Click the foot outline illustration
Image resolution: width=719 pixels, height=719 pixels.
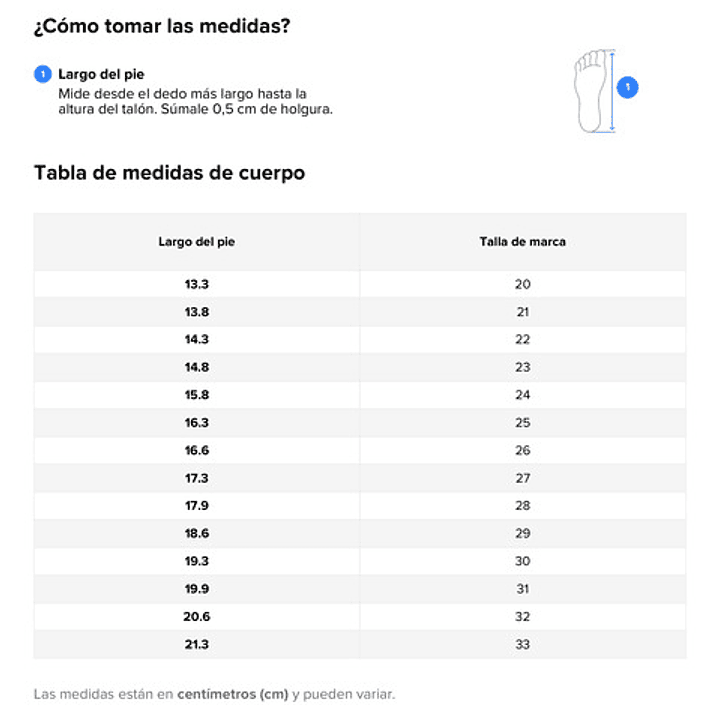592,91
